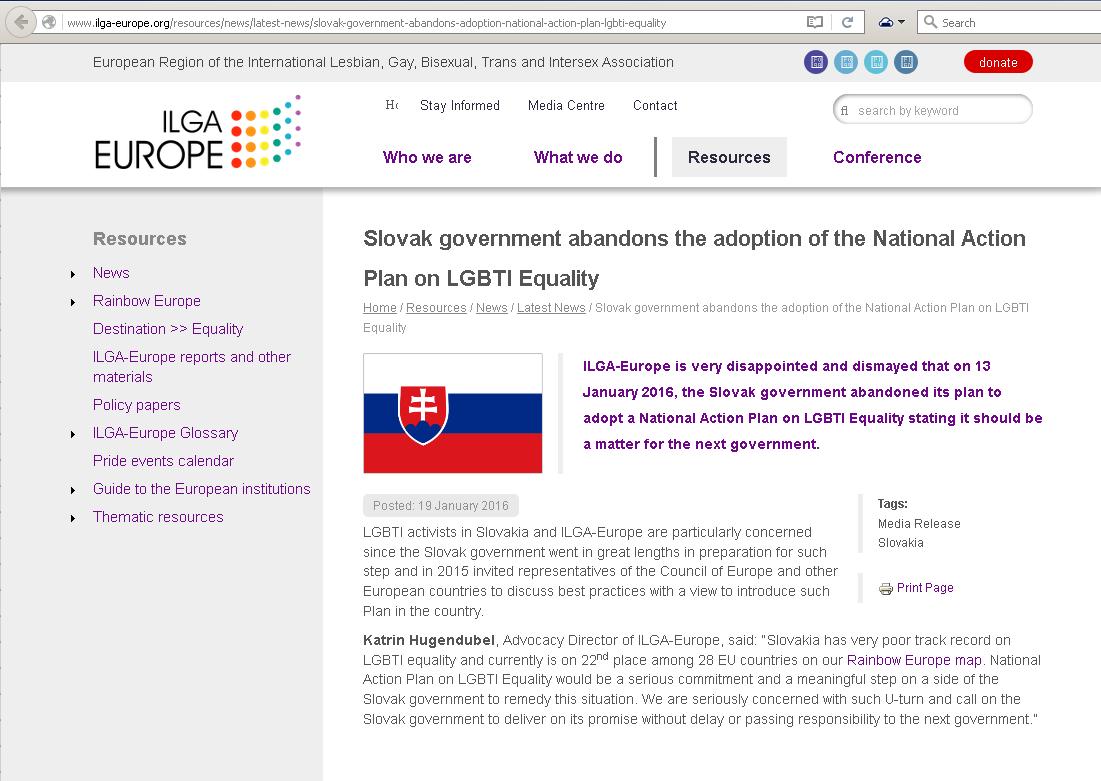Click the printer icon beside Print Page
The height and width of the screenshot is (781, 1101).
pyautogui.click(x=885, y=589)
